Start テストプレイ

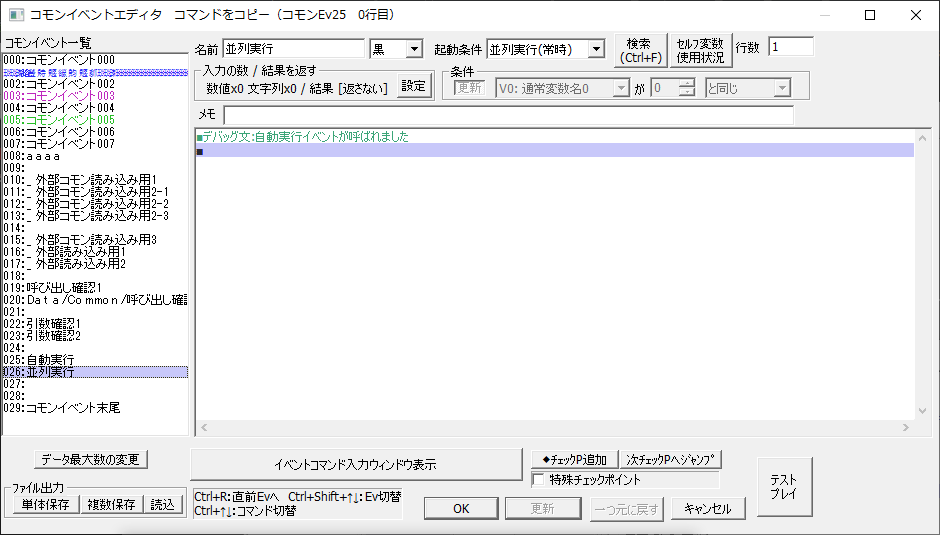(784, 486)
